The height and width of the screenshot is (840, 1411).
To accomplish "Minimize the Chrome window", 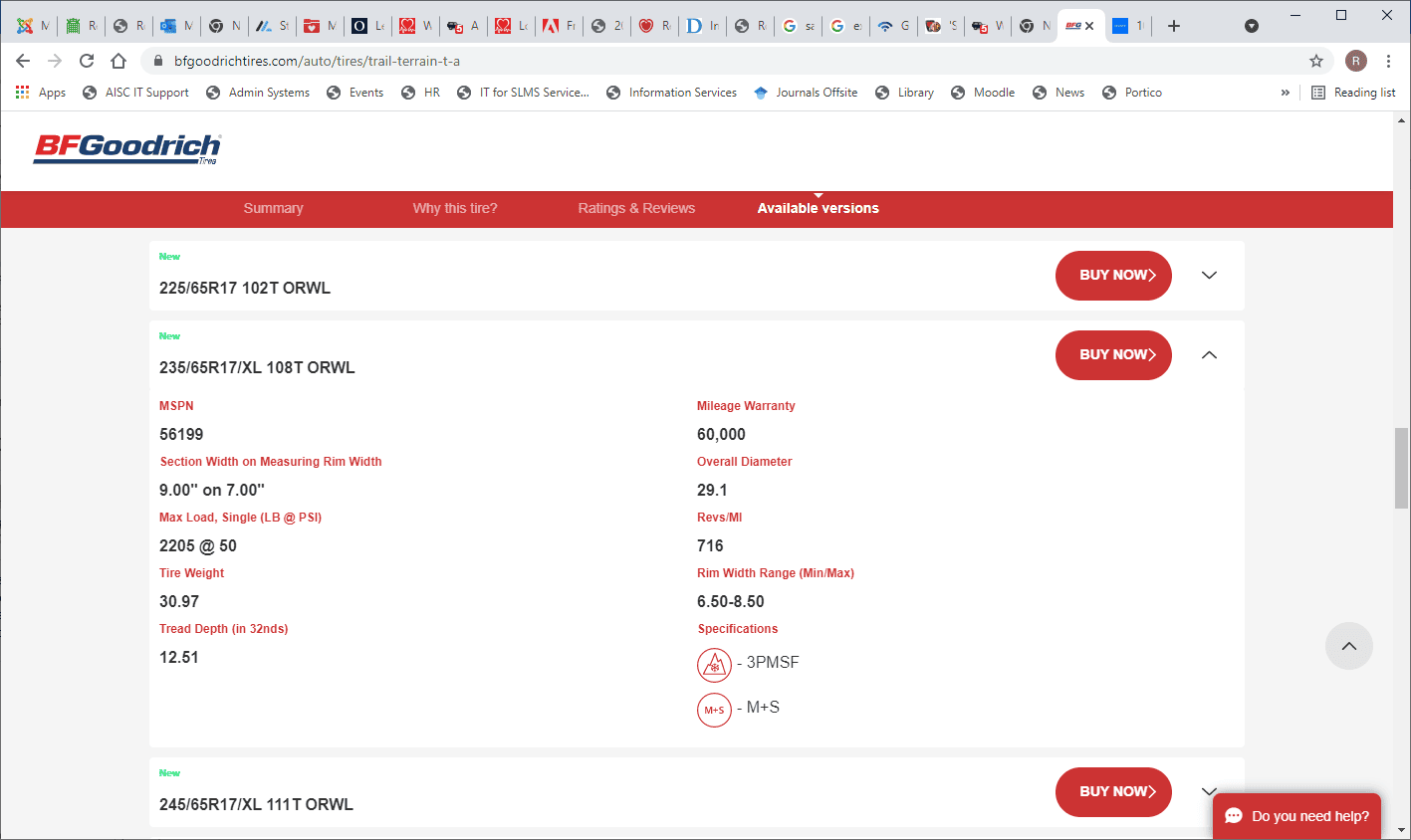I will click(1295, 15).
